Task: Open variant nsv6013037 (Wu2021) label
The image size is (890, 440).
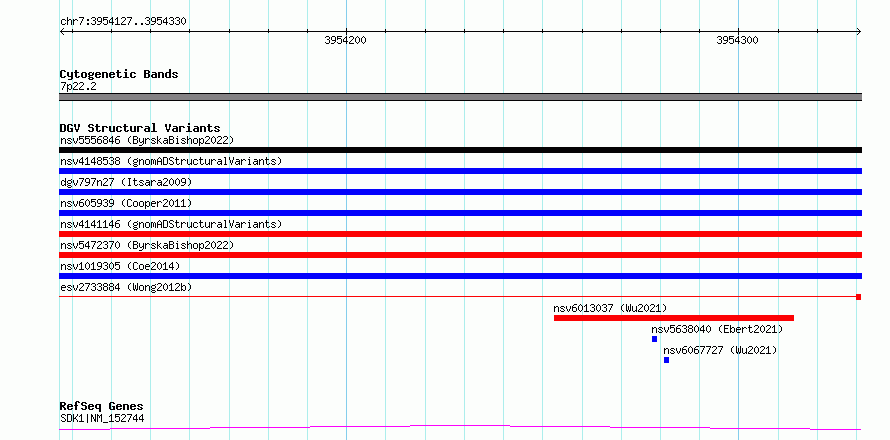Action: (x=610, y=308)
